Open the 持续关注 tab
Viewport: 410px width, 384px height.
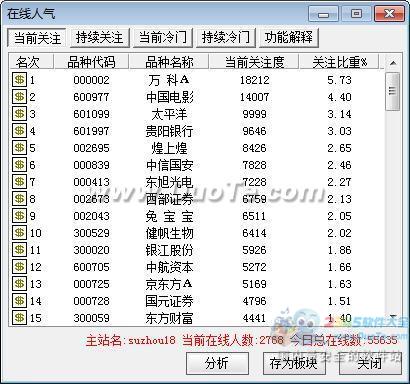tap(100, 38)
